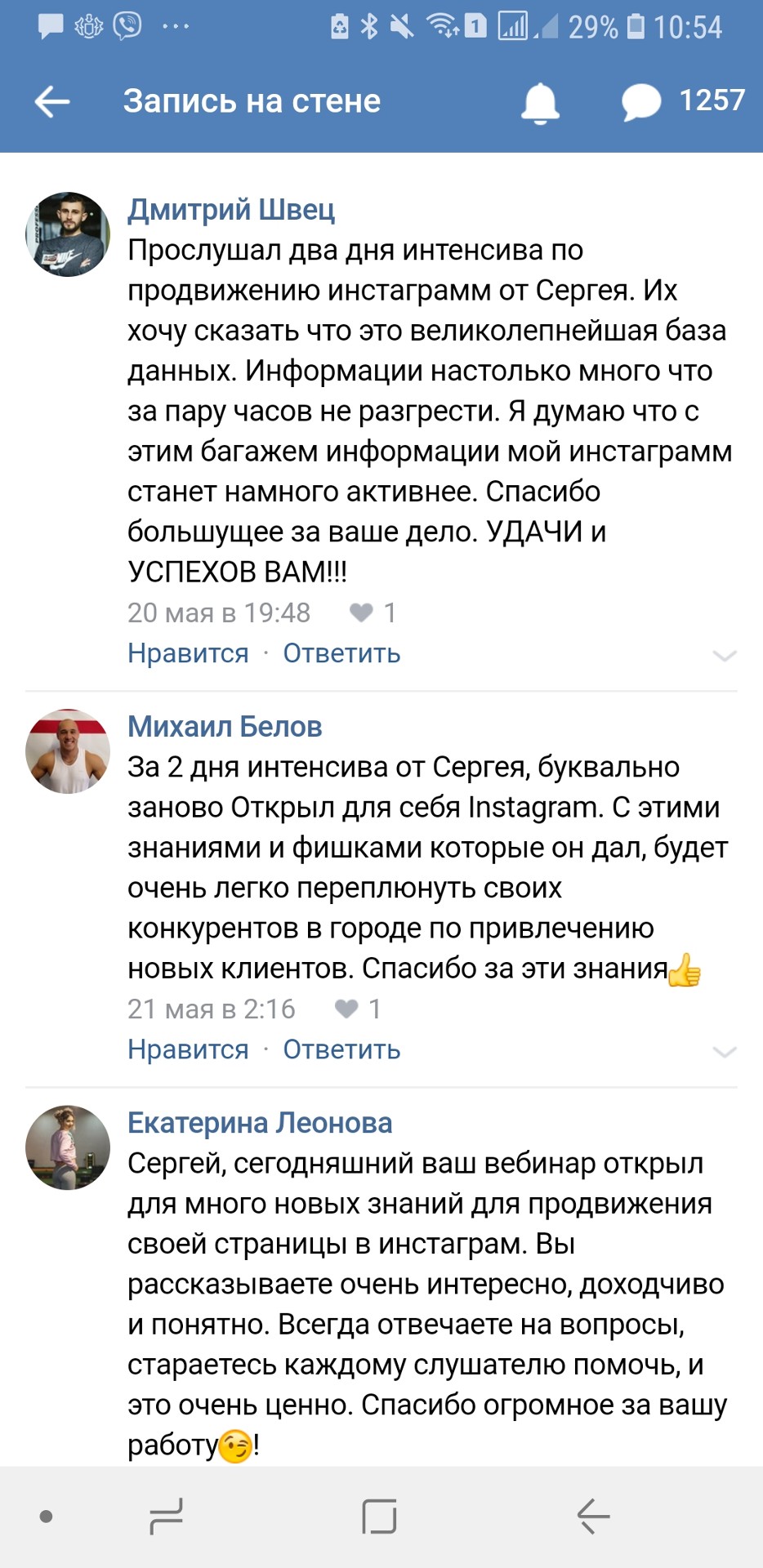Reply to Михаил Белов with Ответить
This screenshot has height=1568, width=763.
pyautogui.click(x=341, y=1049)
